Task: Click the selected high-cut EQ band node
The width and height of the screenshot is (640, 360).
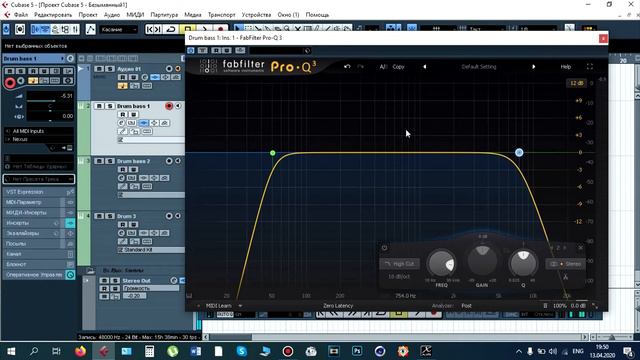Action: [519, 152]
